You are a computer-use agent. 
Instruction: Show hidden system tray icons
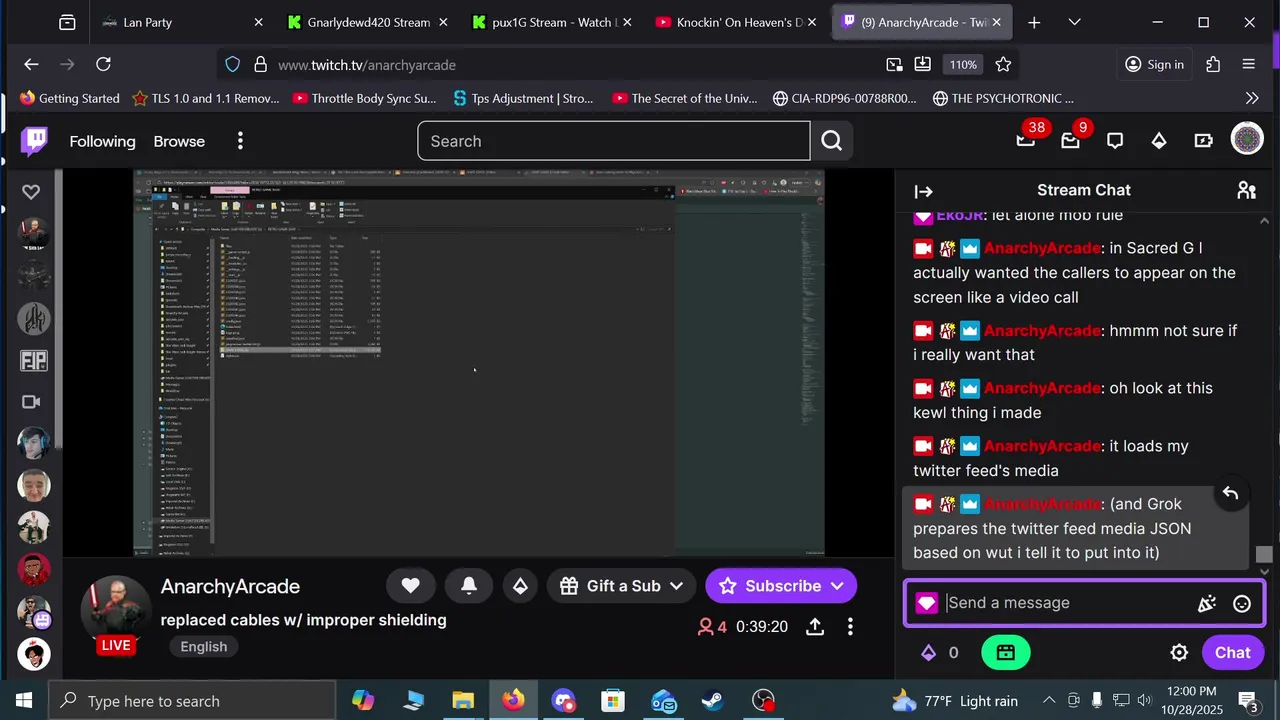[1049, 700]
